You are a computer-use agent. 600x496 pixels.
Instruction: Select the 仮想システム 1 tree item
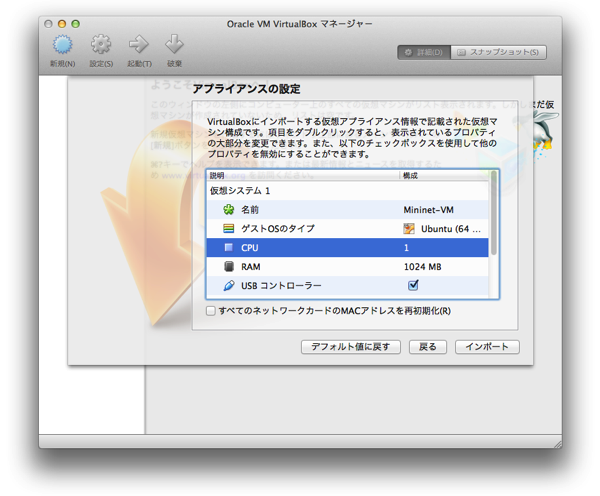pos(240,191)
